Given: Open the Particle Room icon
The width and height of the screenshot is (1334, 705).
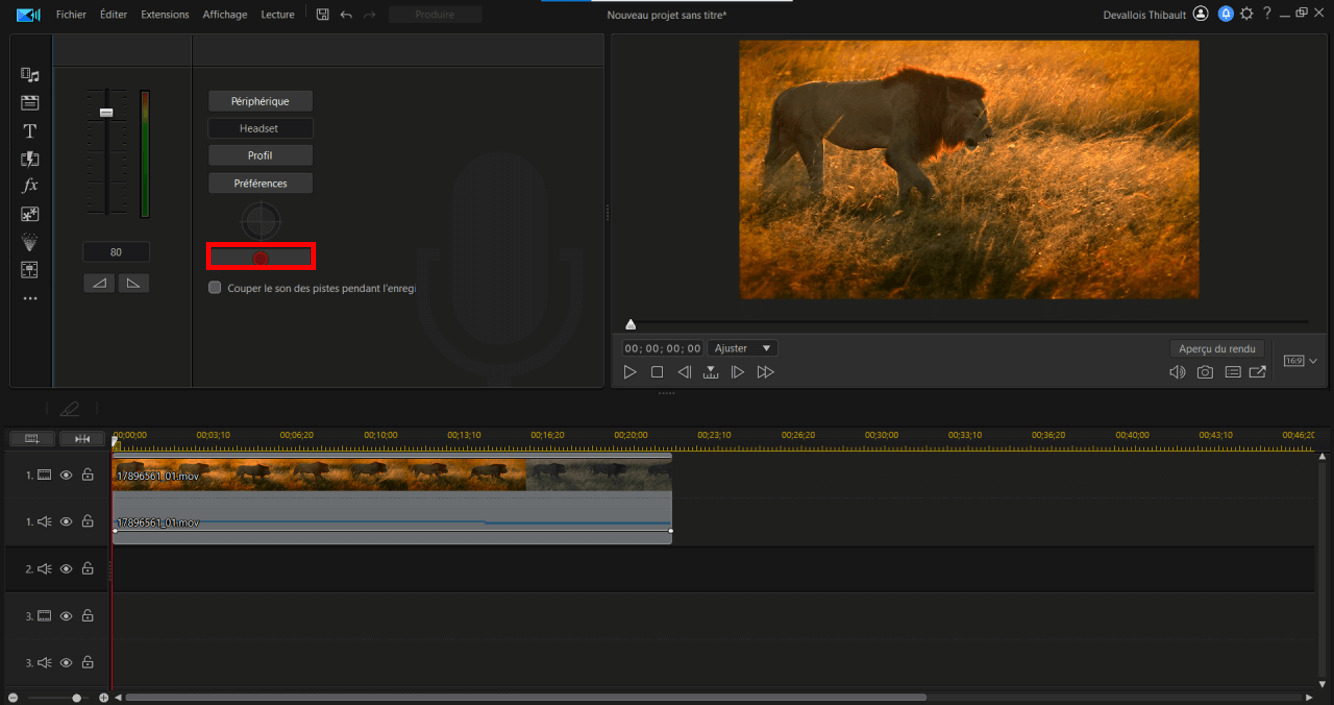Looking at the screenshot, I should (30, 242).
